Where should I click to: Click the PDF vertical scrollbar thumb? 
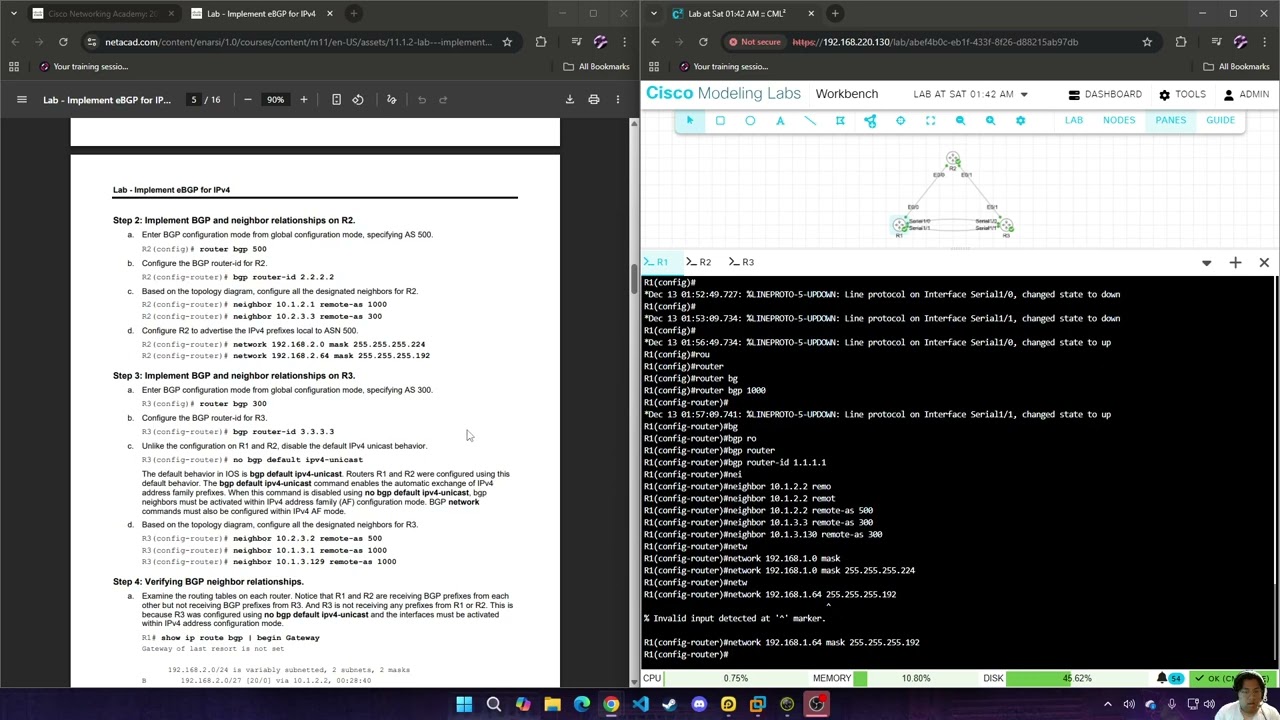click(633, 278)
